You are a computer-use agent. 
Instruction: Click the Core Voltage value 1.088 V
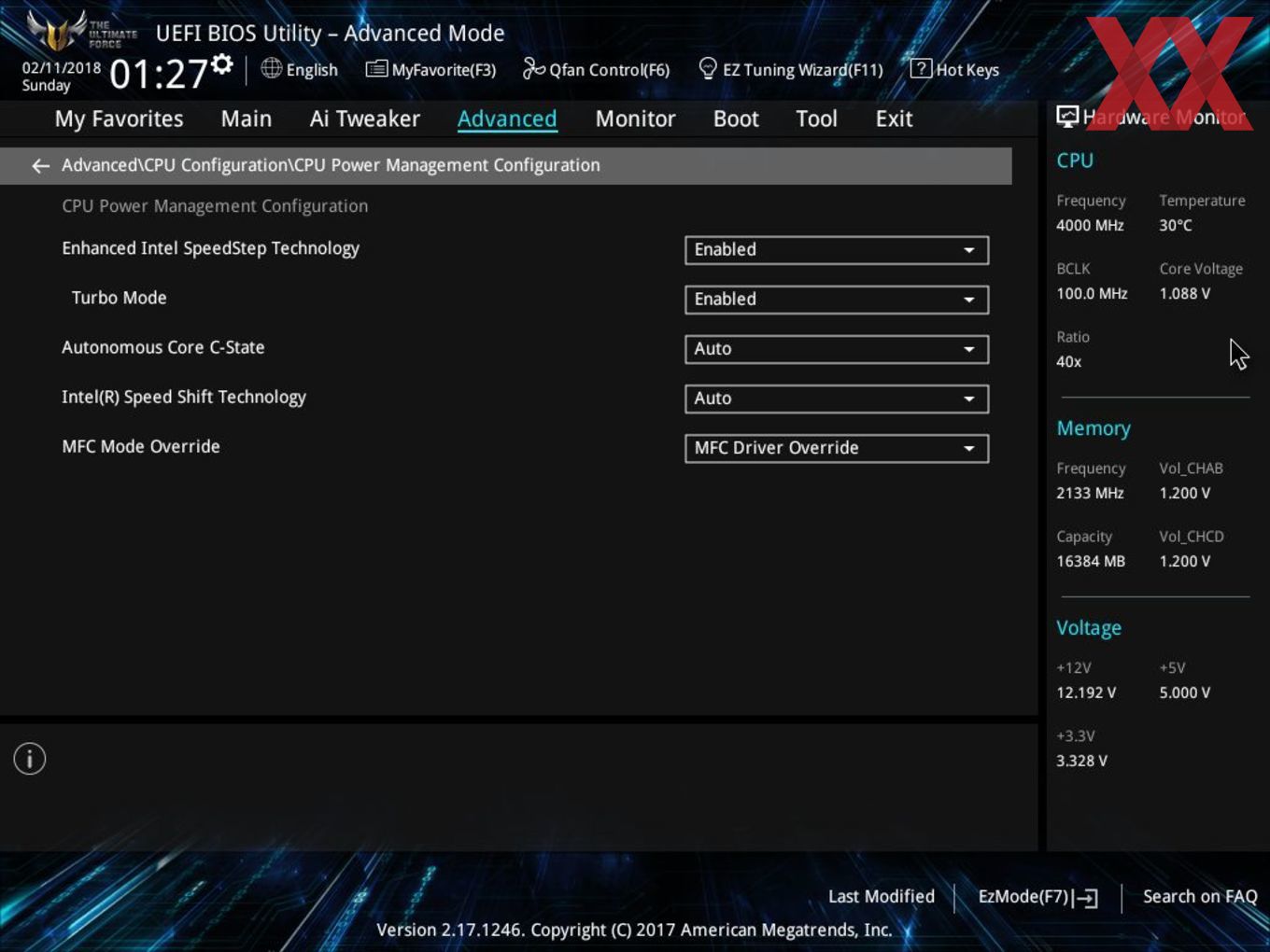[1184, 293]
